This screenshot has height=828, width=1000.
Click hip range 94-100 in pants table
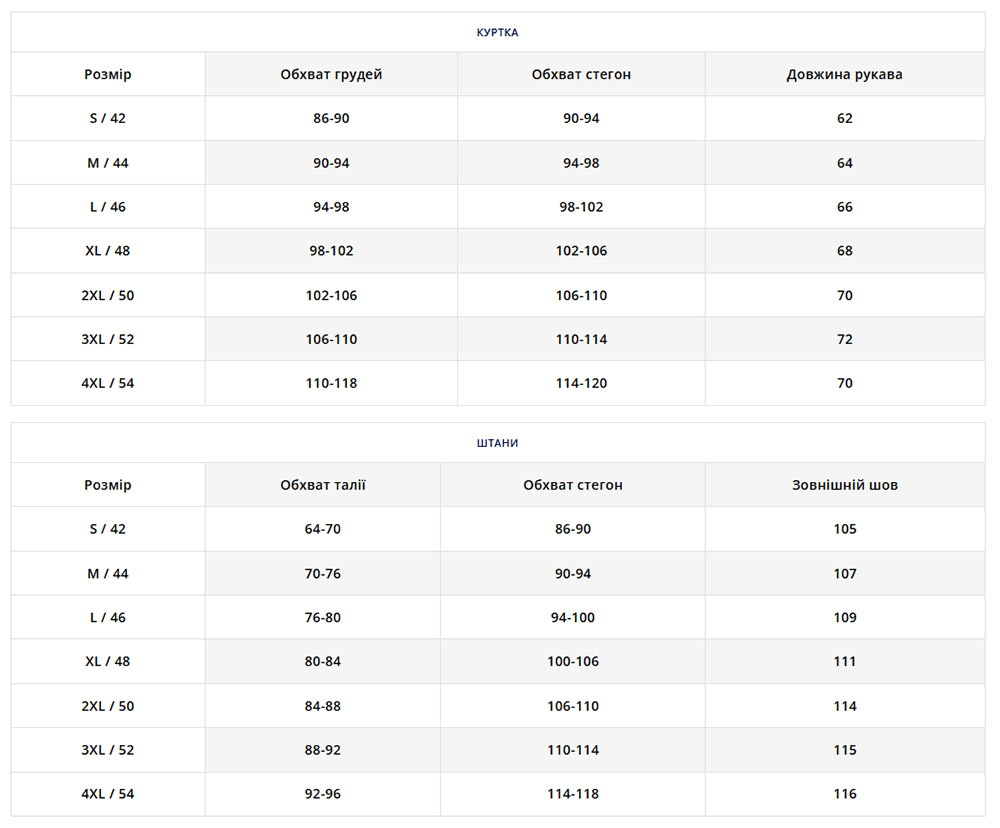(x=573, y=618)
